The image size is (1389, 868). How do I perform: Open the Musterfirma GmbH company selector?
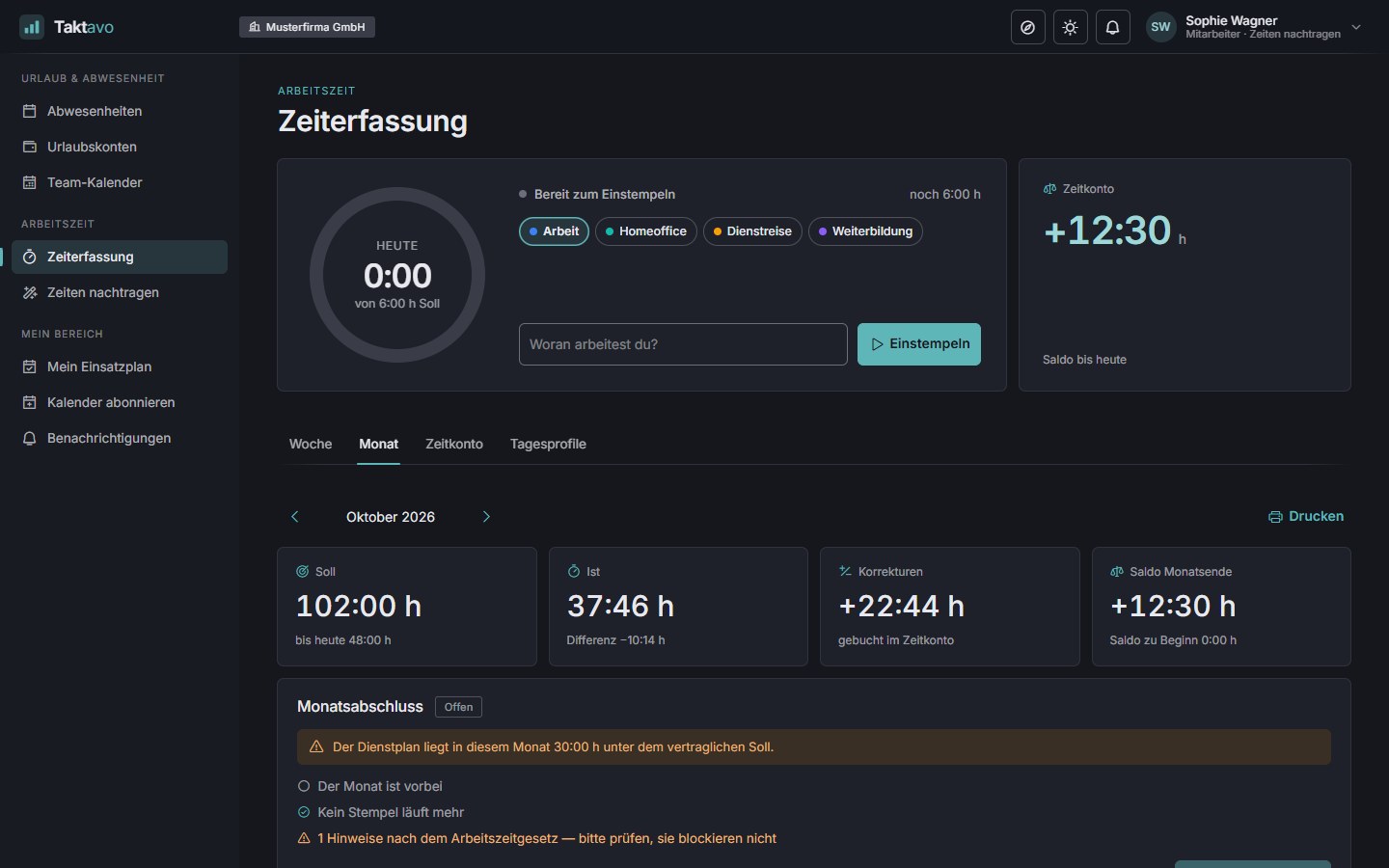(x=307, y=27)
